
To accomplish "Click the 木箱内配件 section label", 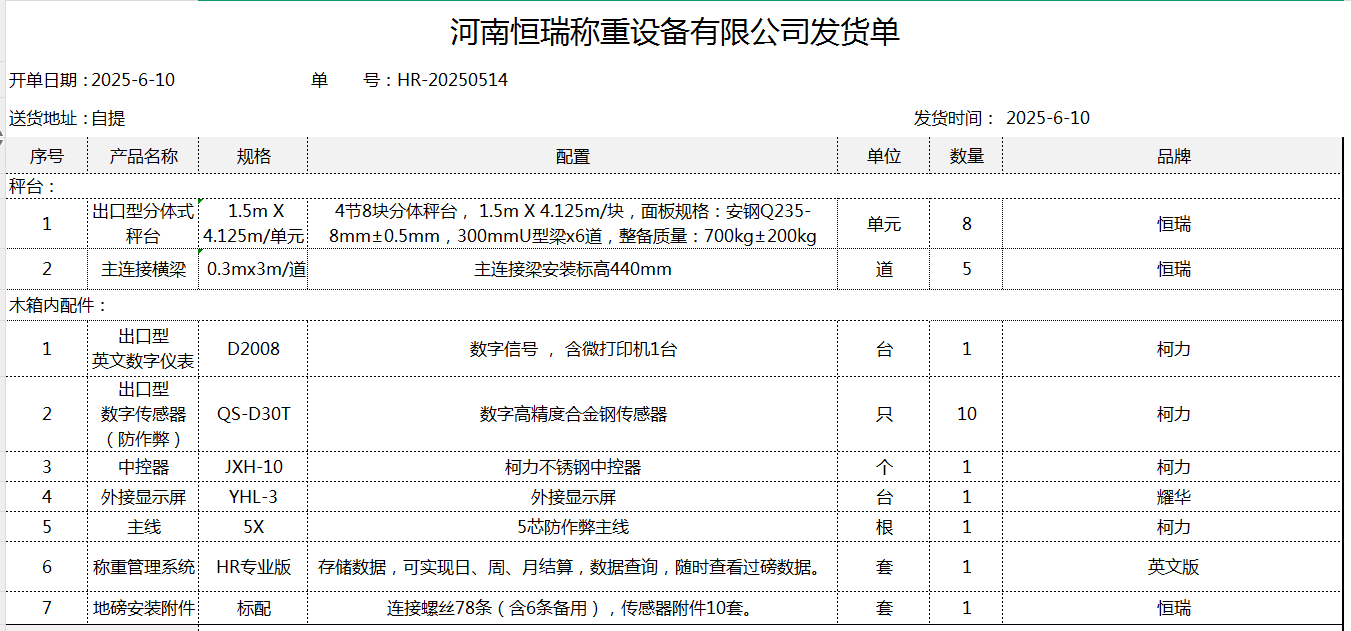I will 58,305.
